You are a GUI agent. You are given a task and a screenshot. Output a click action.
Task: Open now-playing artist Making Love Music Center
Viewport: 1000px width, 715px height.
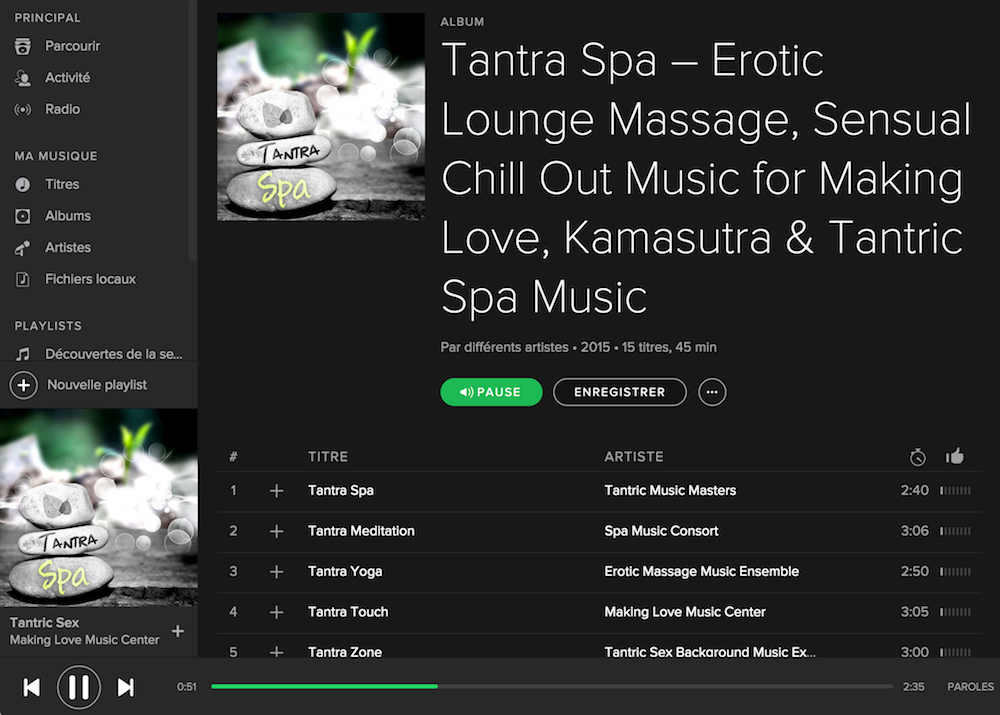(84, 640)
